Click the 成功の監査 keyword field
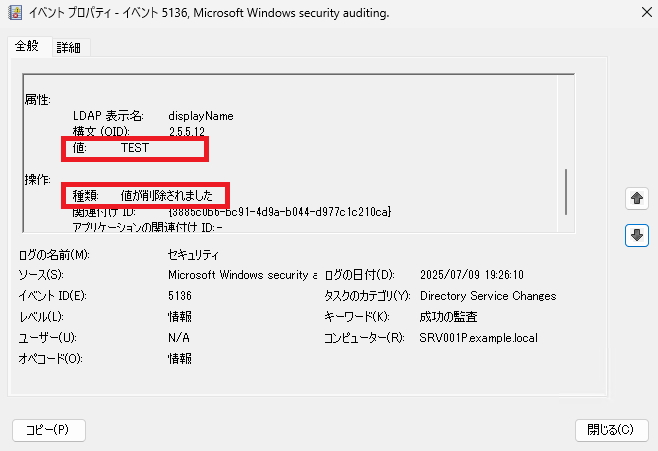This screenshot has width=658, height=451. point(448,317)
